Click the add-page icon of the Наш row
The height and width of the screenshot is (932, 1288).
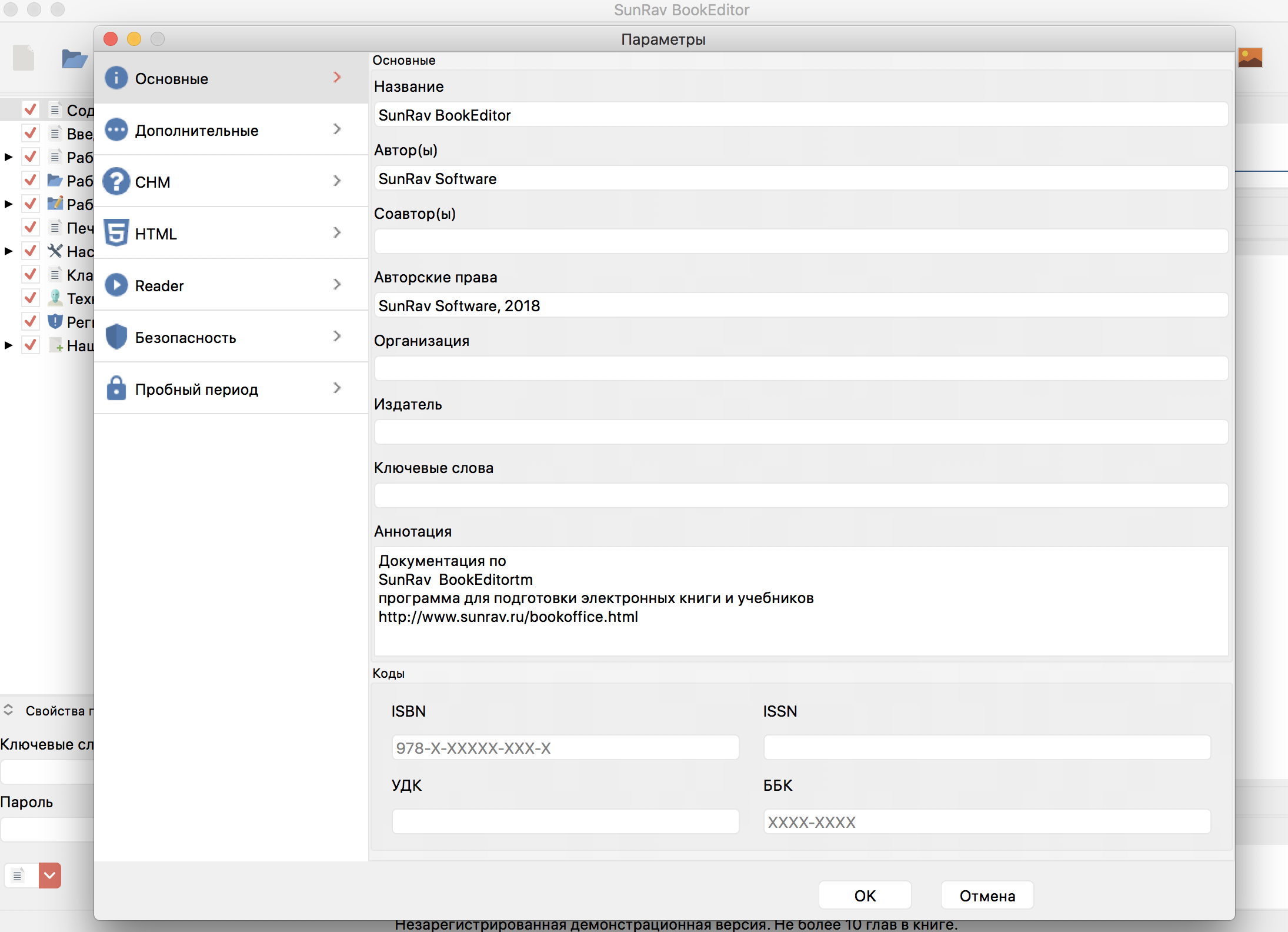56,345
